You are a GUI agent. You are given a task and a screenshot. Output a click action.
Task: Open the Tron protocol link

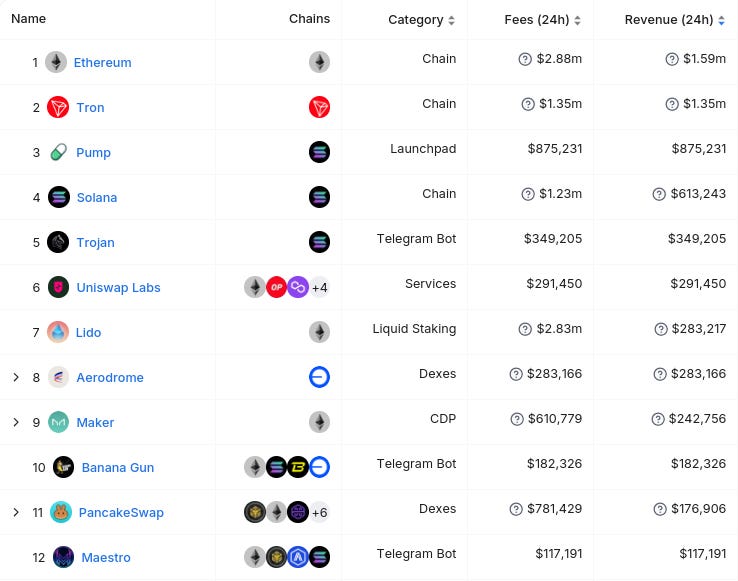coord(90,107)
